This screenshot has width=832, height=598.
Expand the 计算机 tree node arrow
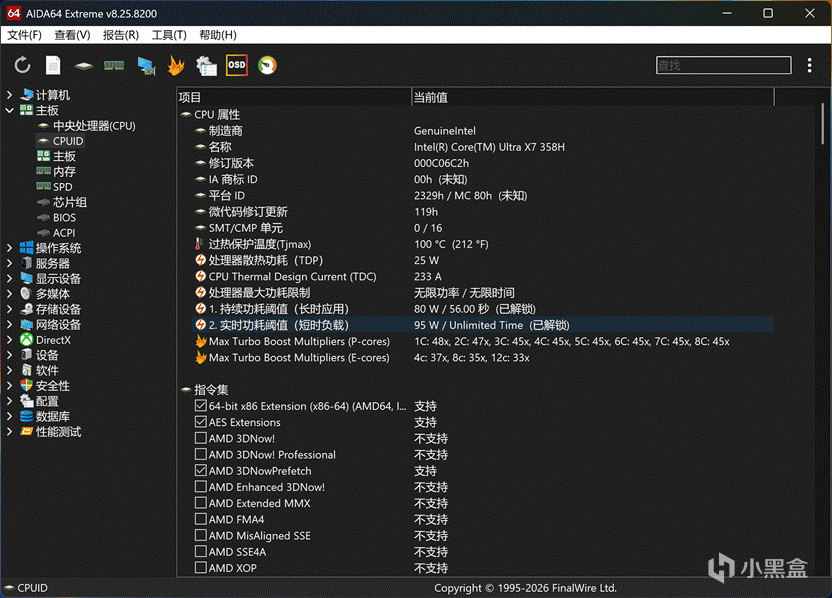[x=9, y=95]
